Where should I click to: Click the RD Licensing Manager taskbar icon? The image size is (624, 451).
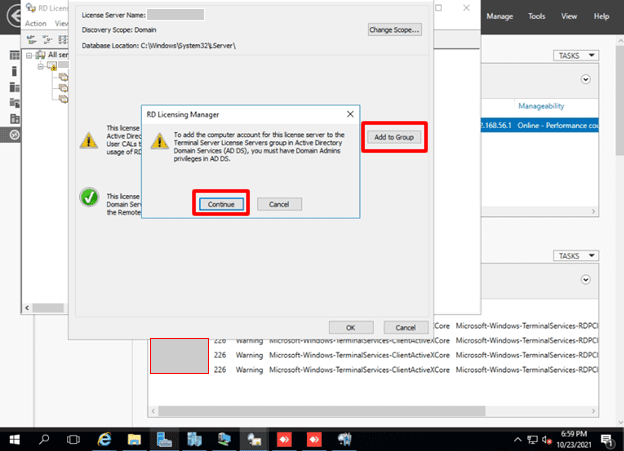tap(254, 440)
